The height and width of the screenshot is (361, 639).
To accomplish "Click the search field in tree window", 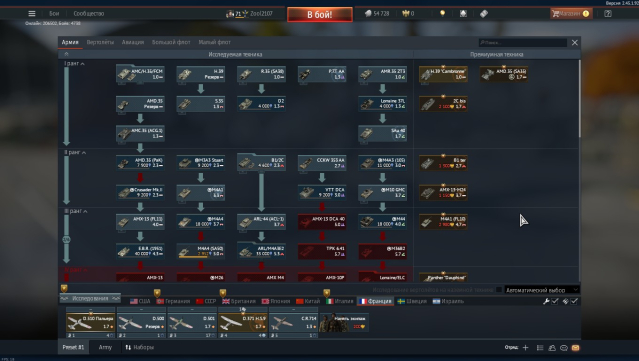I will (523, 42).
